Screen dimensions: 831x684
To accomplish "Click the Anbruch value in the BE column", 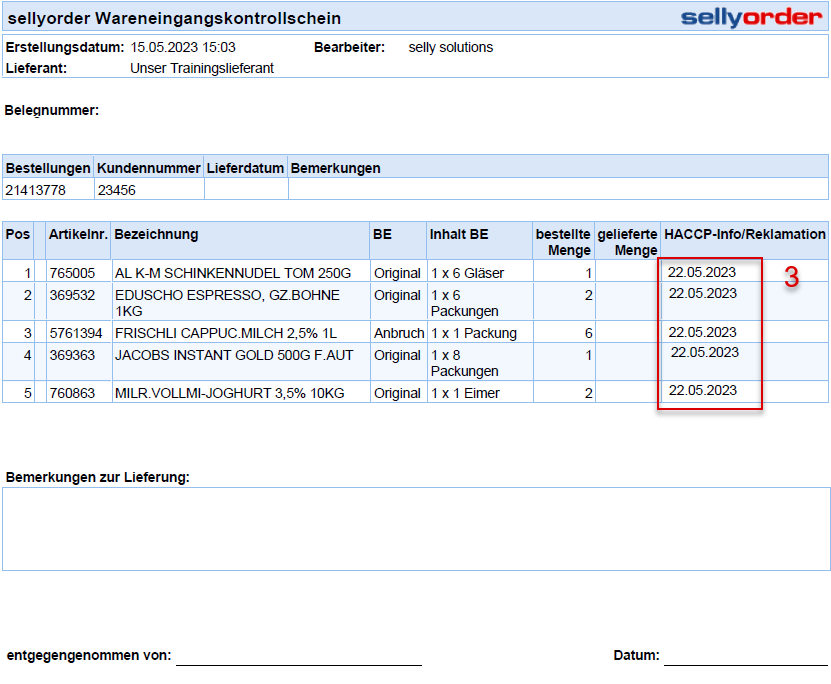I will coord(399,333).
